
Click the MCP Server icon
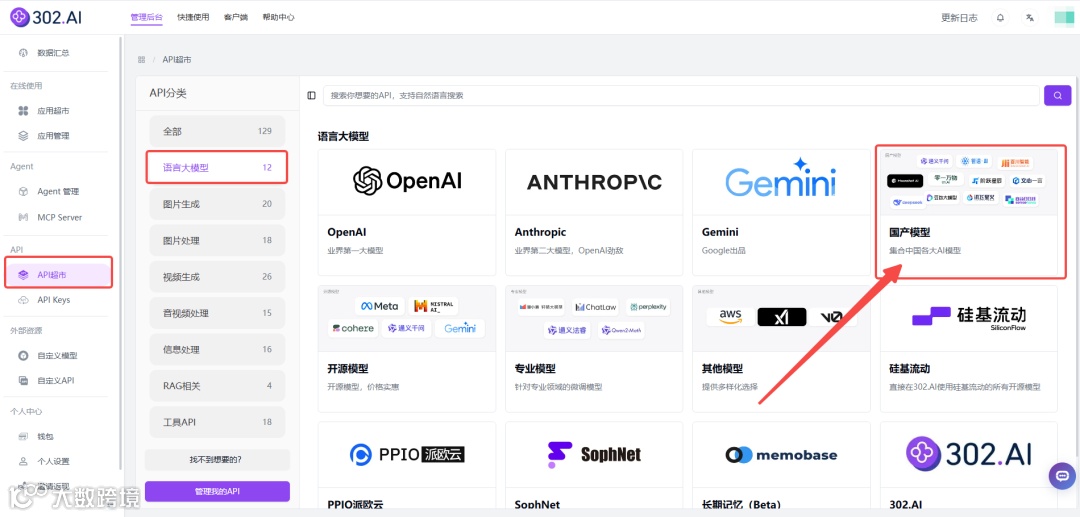coord(23,218)
